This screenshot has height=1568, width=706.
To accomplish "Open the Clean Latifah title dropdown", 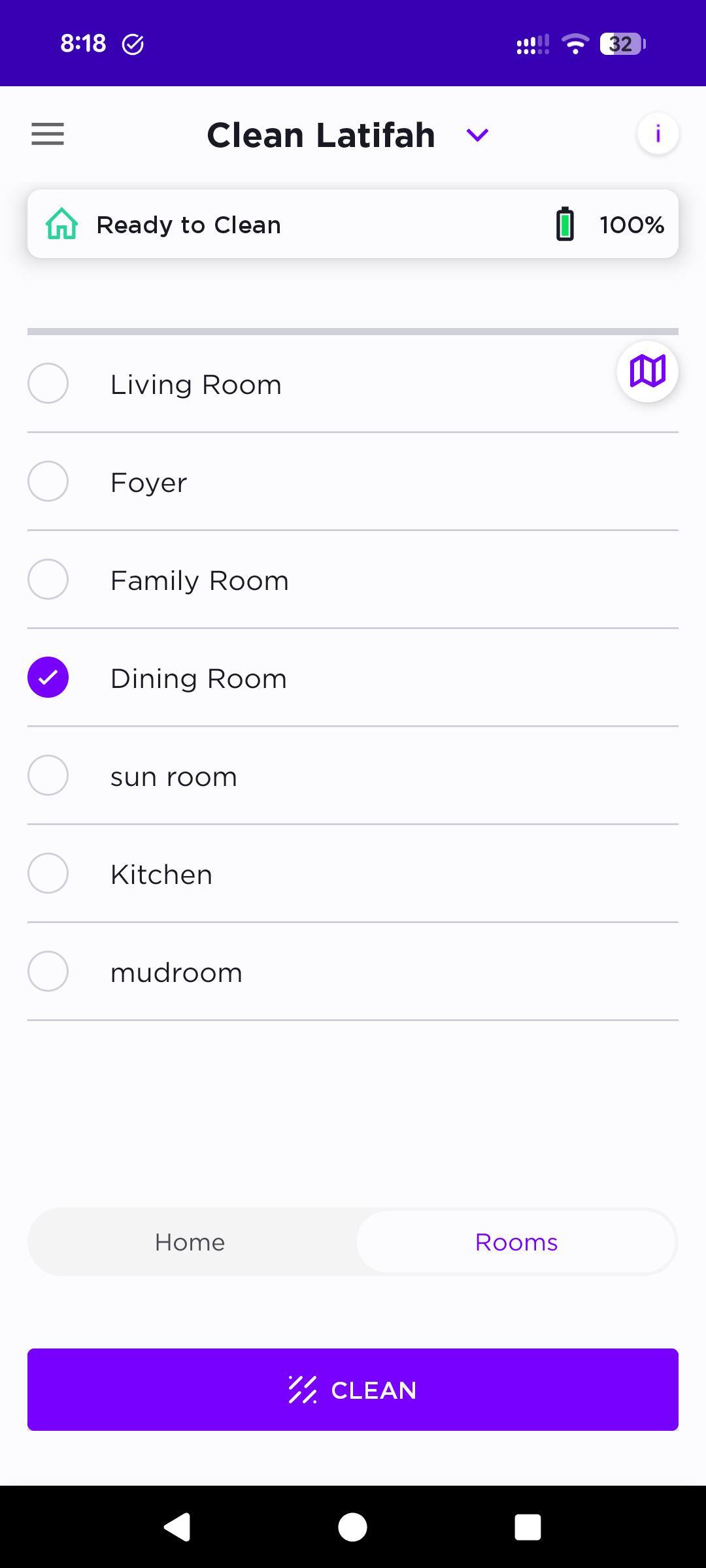I will tap(321, 135).
